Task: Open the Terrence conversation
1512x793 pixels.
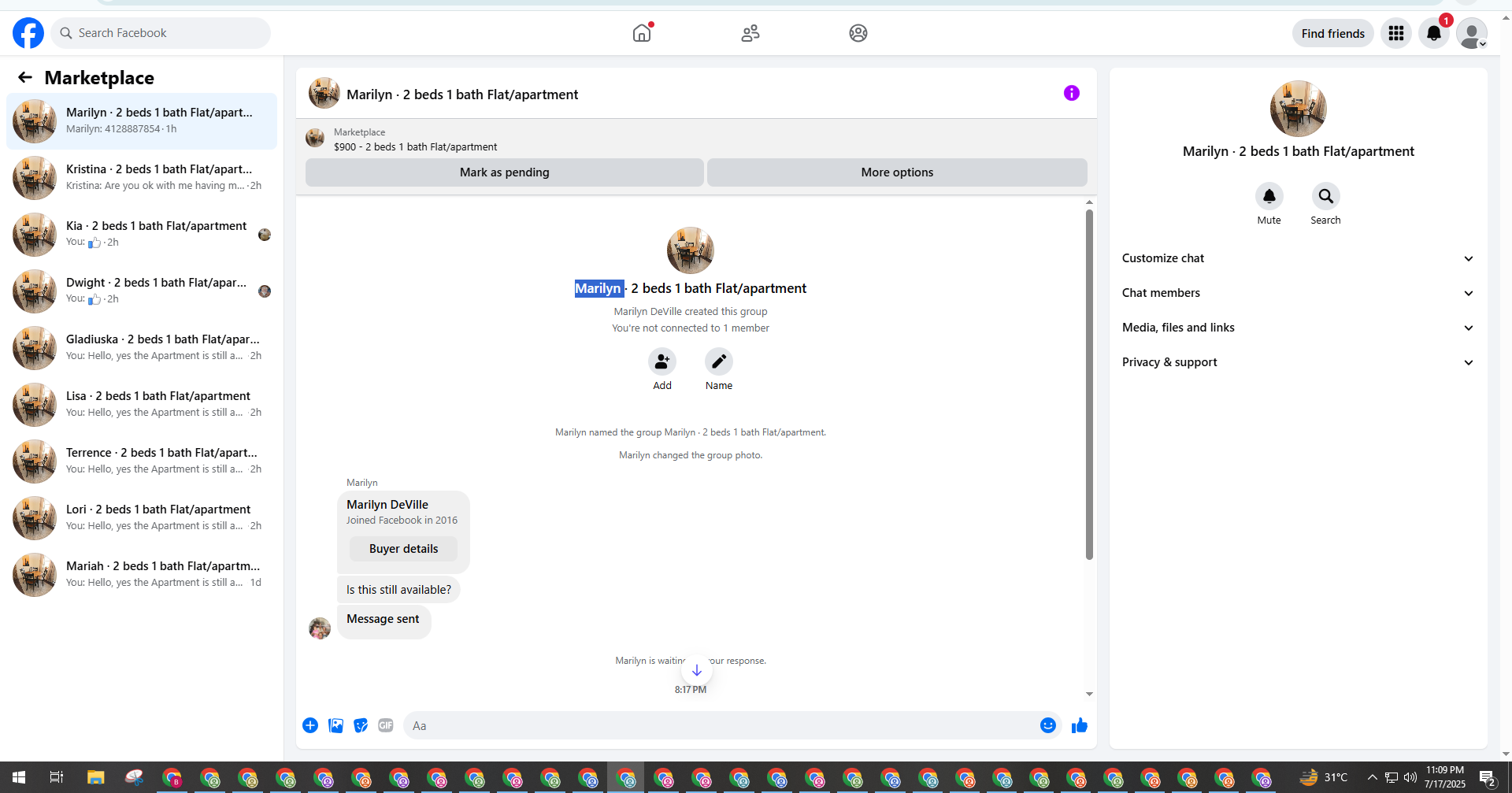Action: pyautogui.click(x=142, y=461)
